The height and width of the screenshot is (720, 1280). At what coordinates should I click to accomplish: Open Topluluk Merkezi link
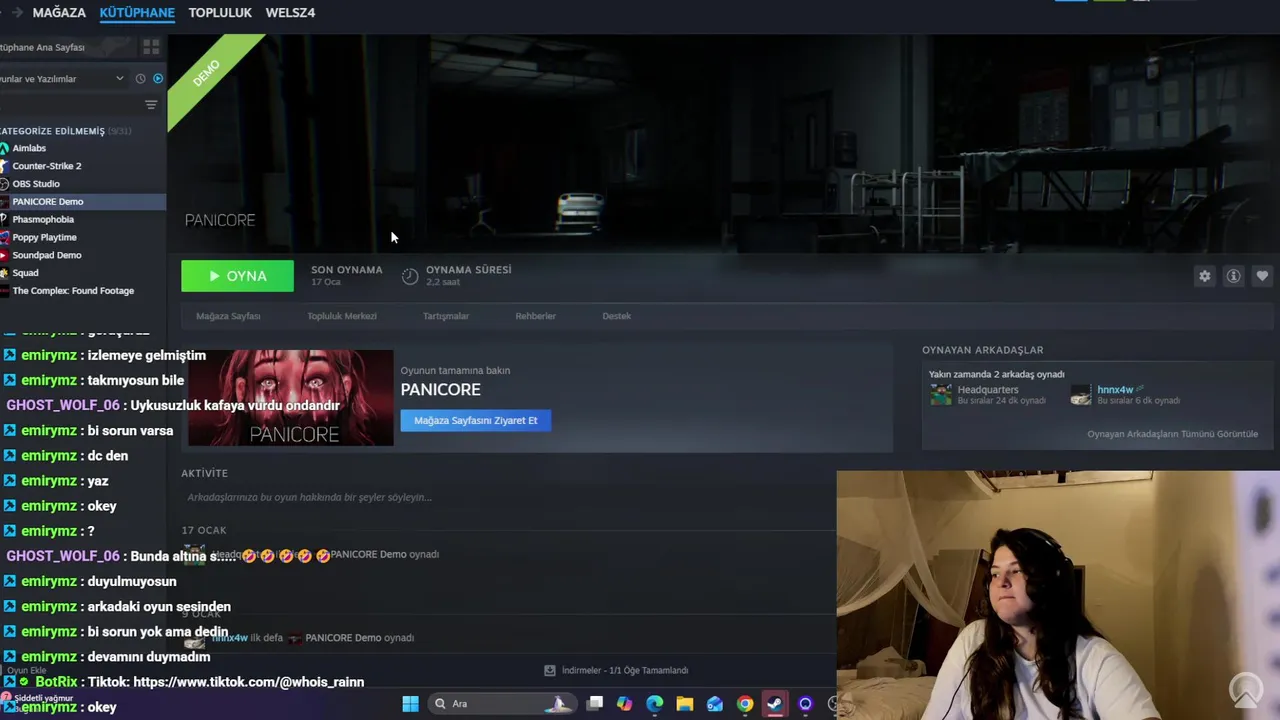click(342, 316)
